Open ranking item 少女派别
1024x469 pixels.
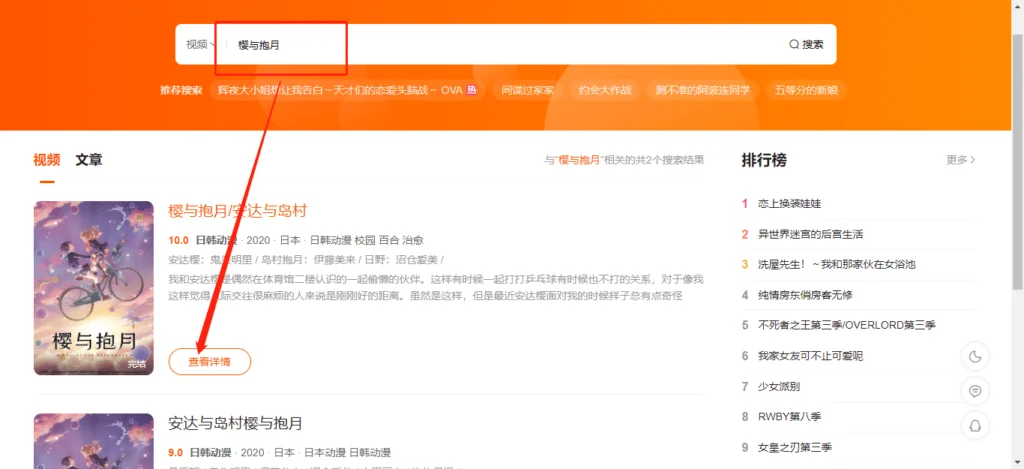click(778, 387)
